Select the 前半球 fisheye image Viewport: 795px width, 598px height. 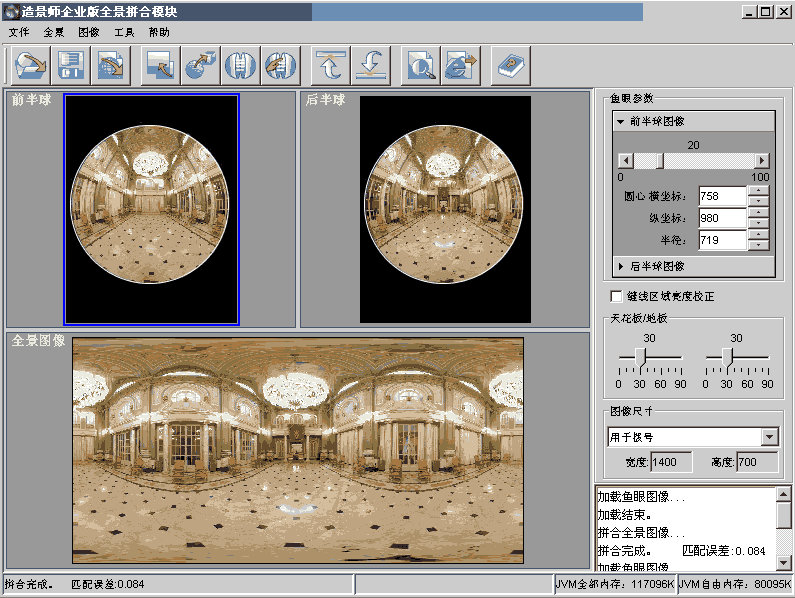pyautogui.click(x=151, y=209)
